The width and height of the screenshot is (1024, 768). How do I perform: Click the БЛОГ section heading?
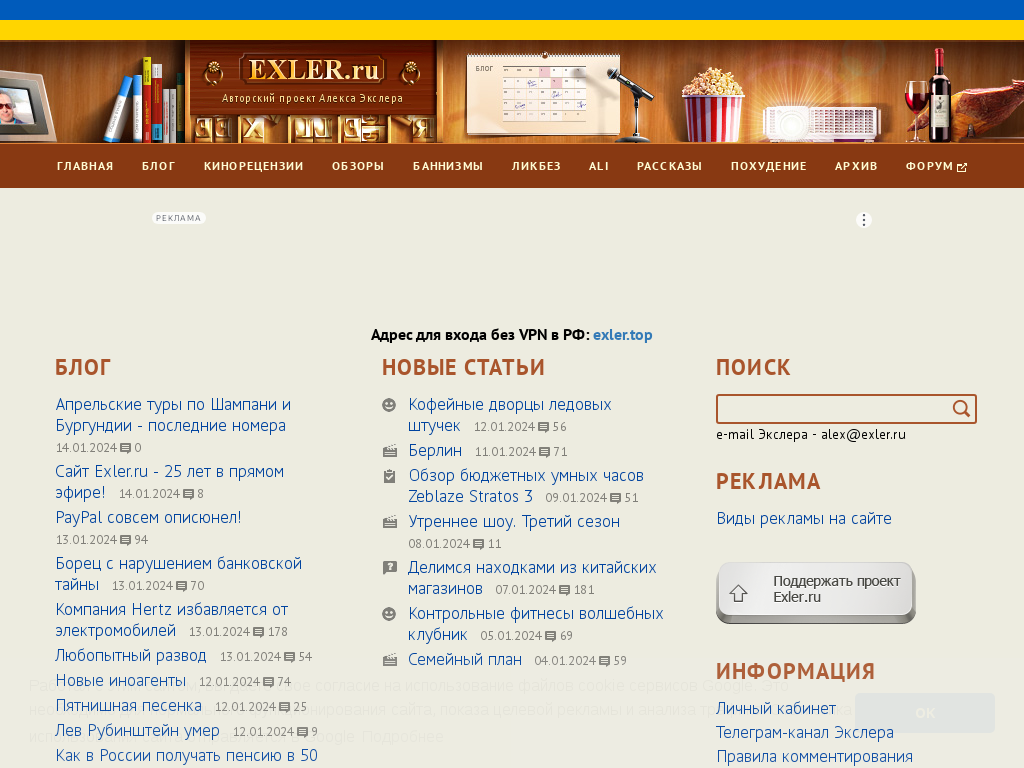coord(83,368)
